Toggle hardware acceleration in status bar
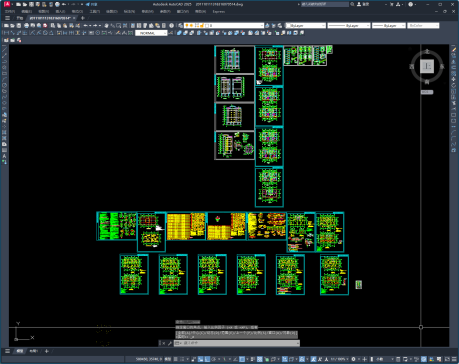The width and height of the screenshot is (459, 364). (424, 359)
